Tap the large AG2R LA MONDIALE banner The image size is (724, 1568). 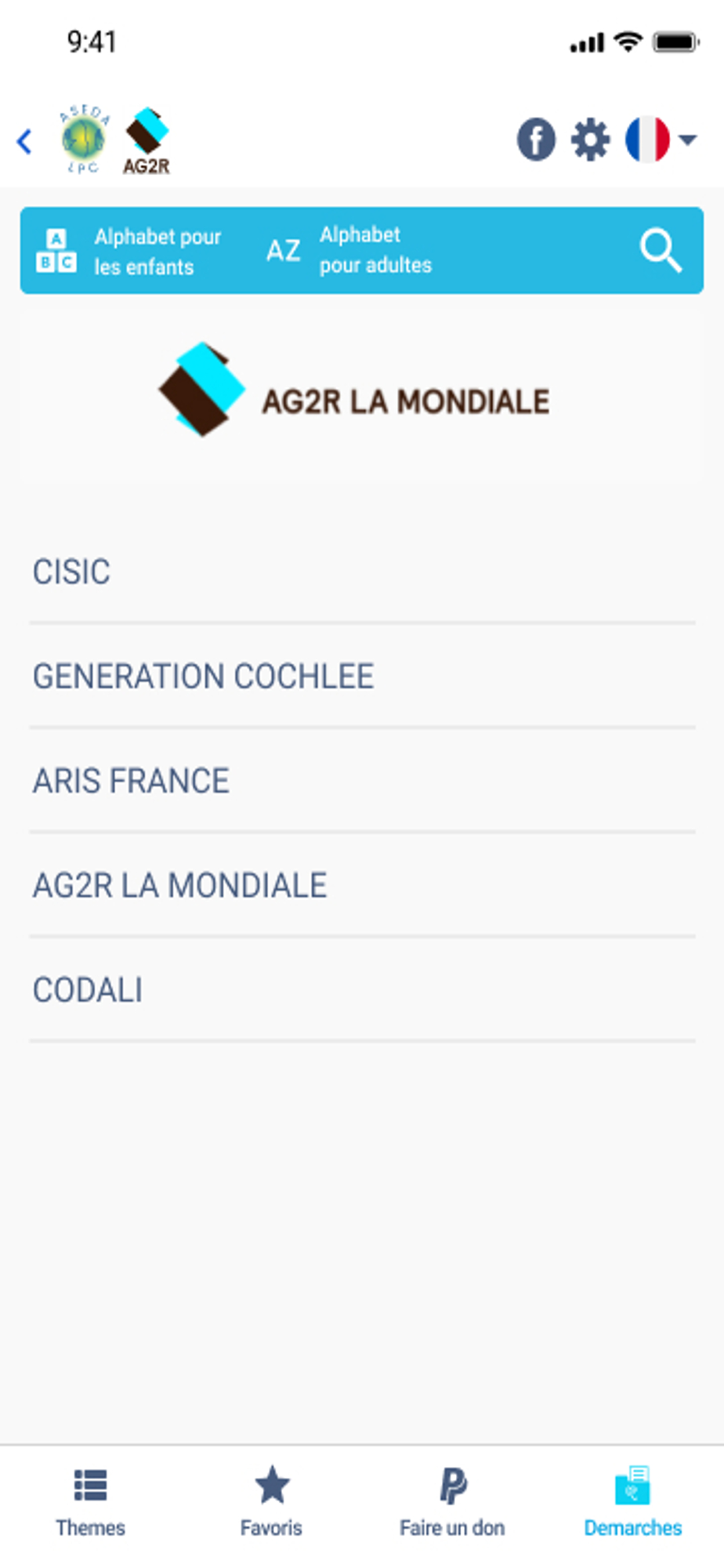click(354, 390)
